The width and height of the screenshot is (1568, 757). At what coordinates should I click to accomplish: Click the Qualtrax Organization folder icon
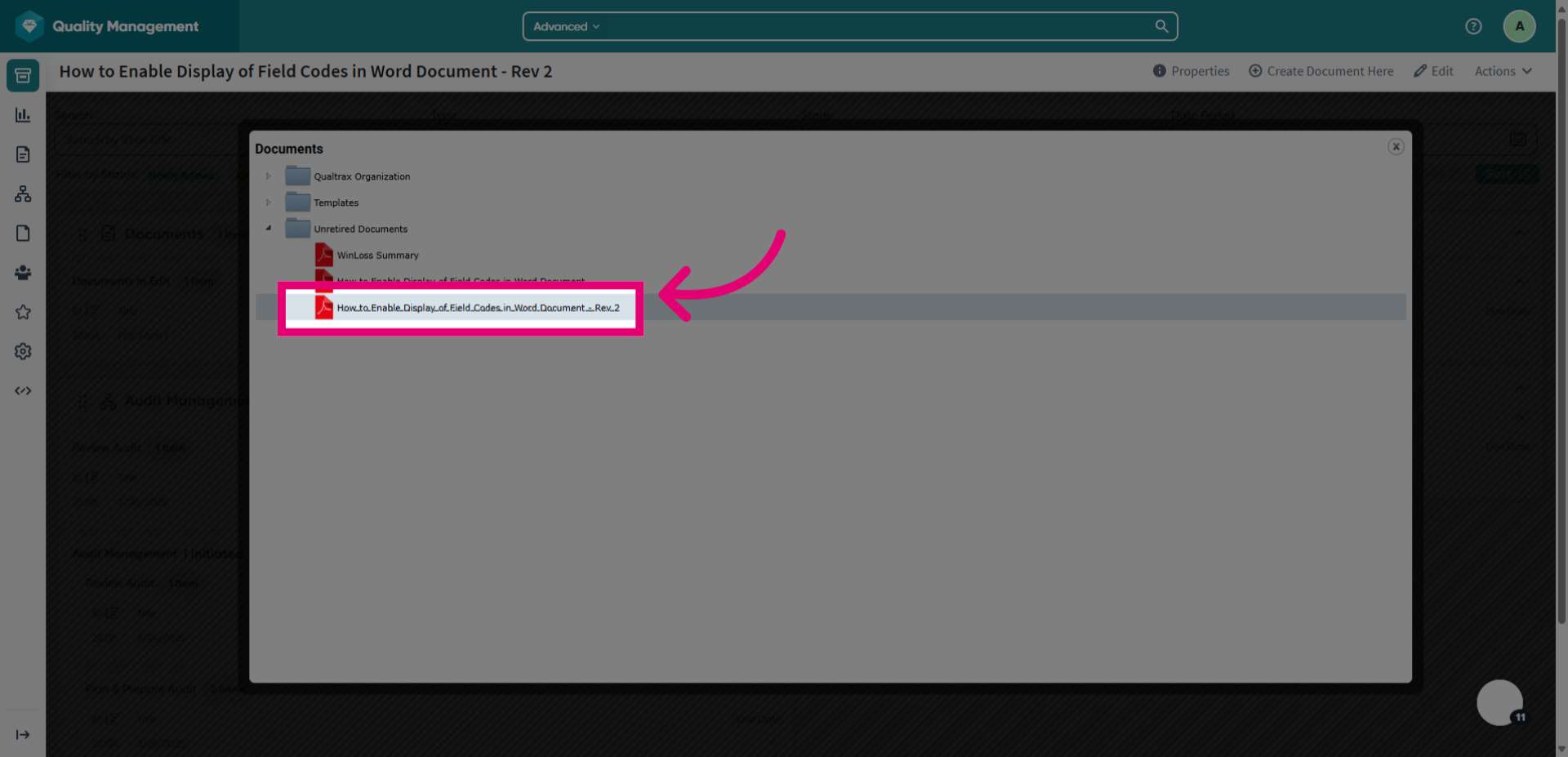click(x=297, y=176)
